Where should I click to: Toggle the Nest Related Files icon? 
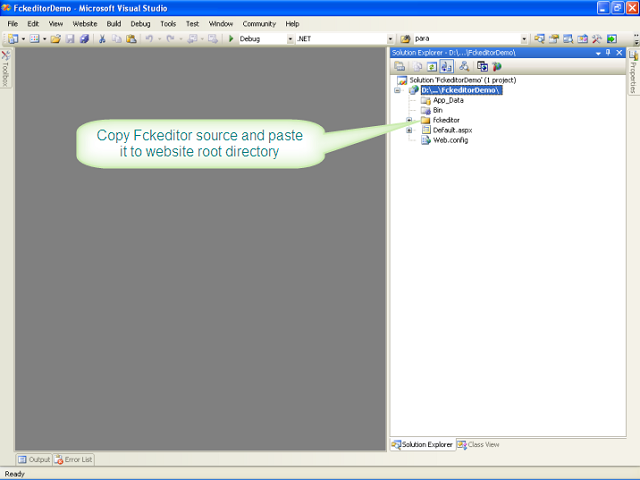coord(447,66)
